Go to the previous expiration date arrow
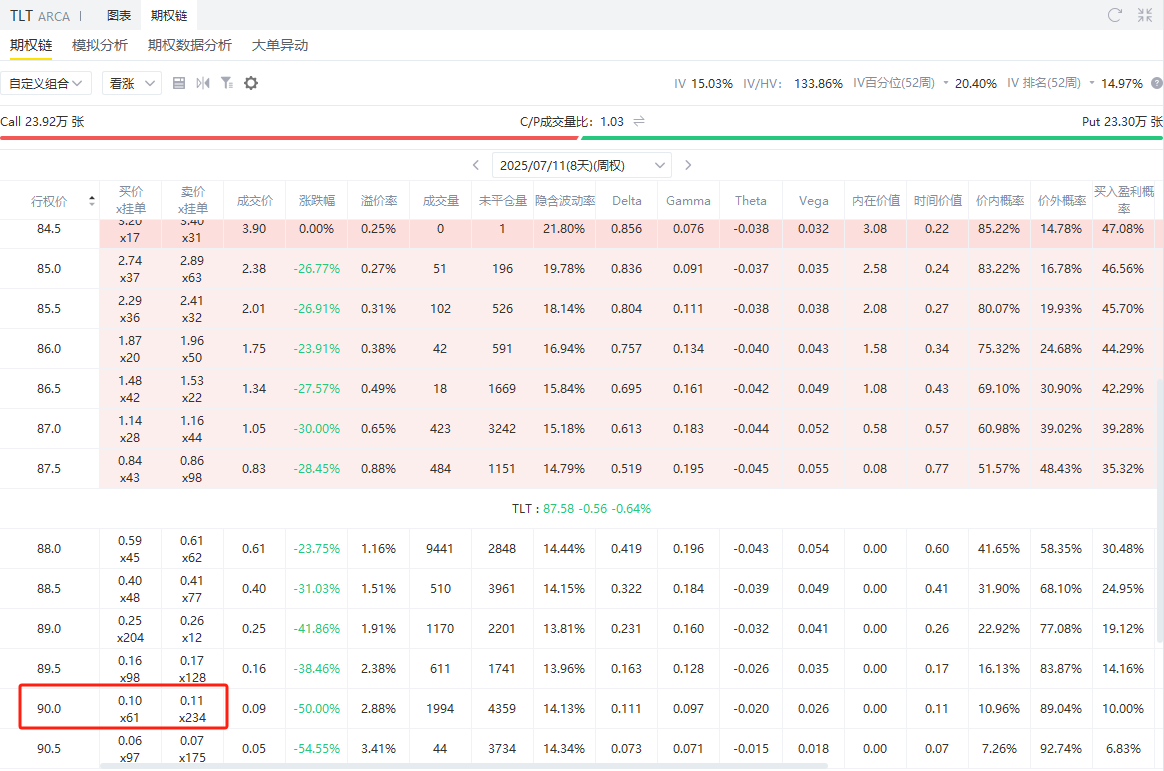Viewport: 1164px width, 771px height. point(476,165)
